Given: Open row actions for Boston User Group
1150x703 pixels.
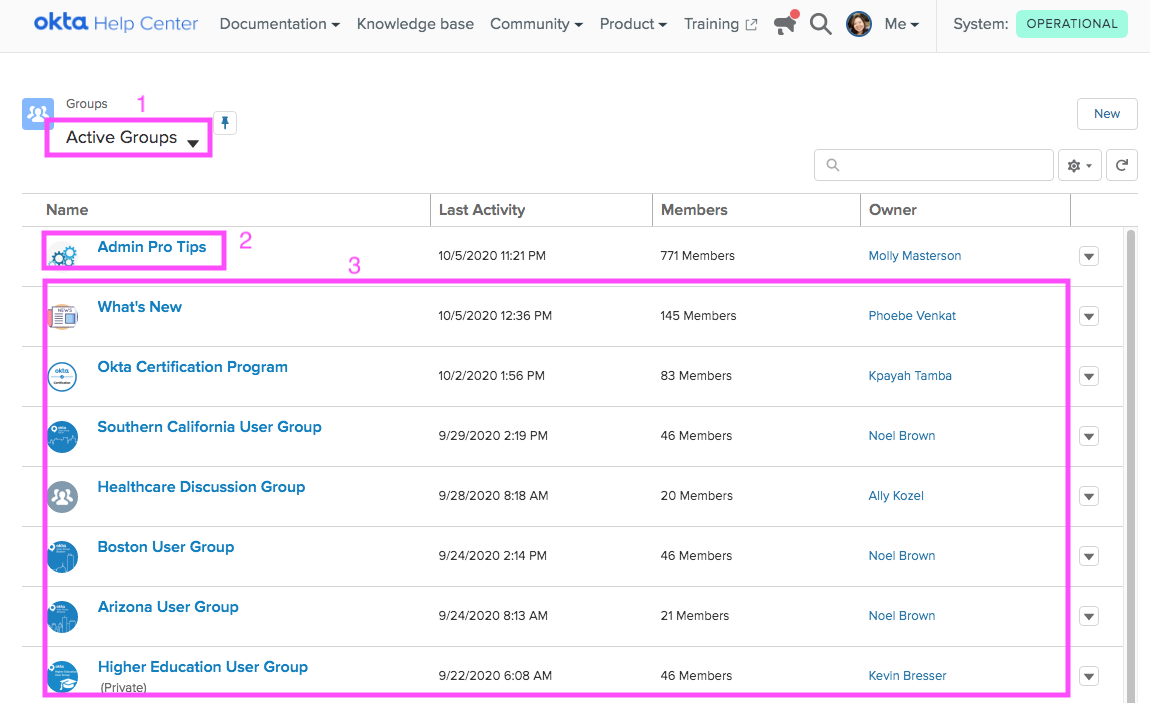Looking at the screenshot, I should 1089,556.
